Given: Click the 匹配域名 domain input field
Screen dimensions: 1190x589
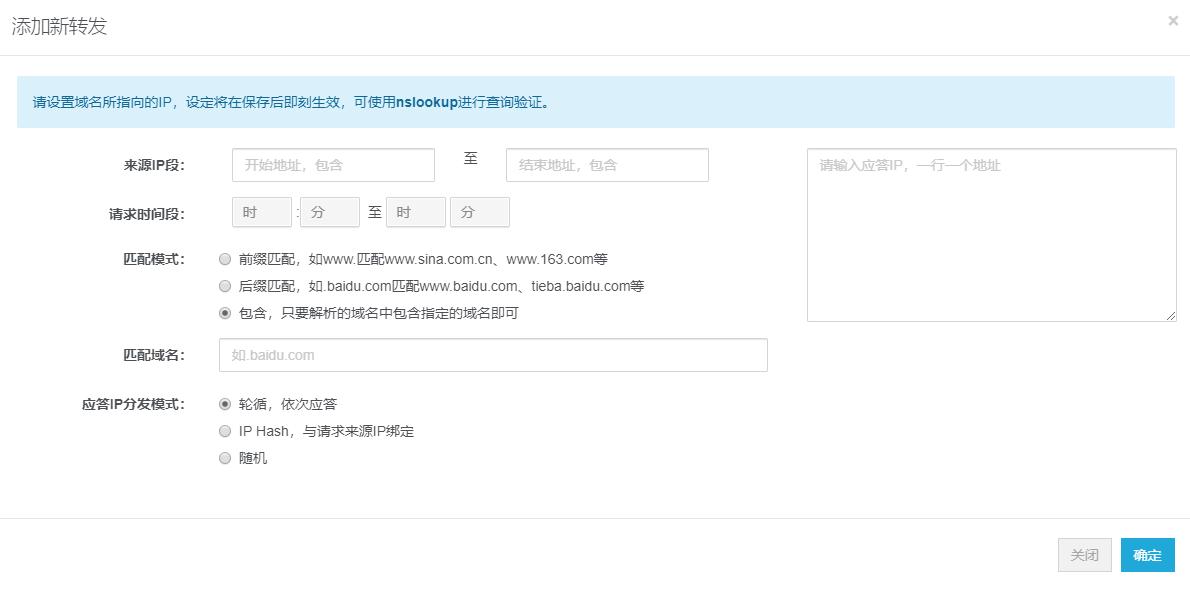Looking at the screenshot, I should [492, 354].
